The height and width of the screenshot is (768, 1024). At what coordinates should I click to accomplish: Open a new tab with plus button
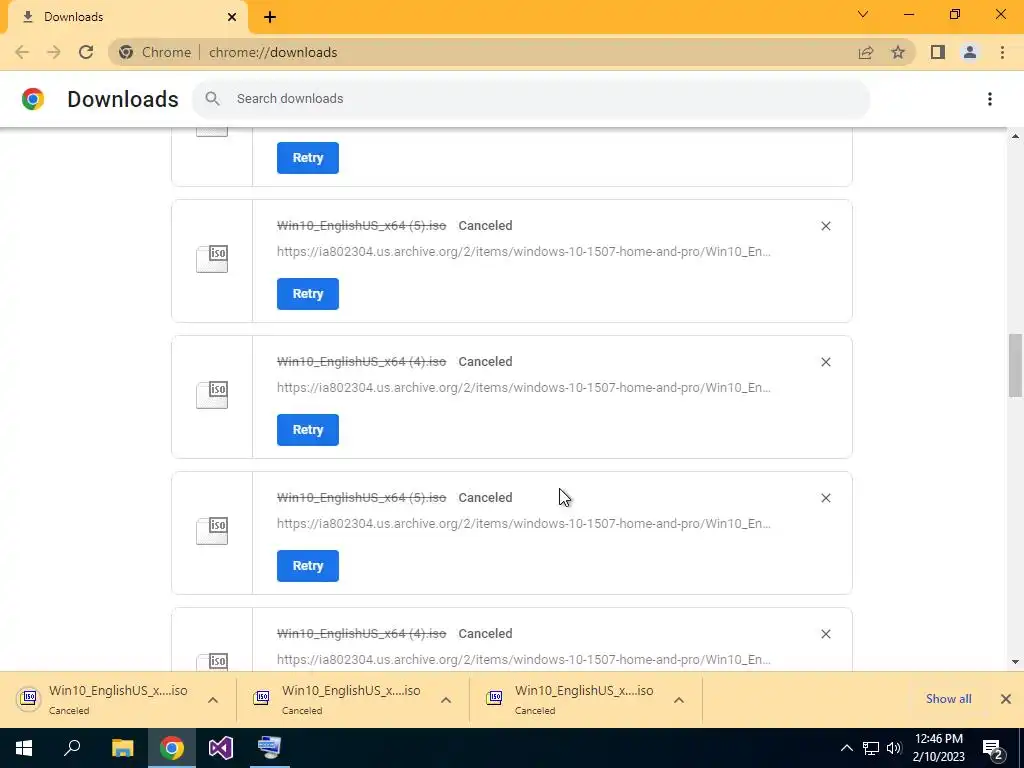tap(270, 17)
